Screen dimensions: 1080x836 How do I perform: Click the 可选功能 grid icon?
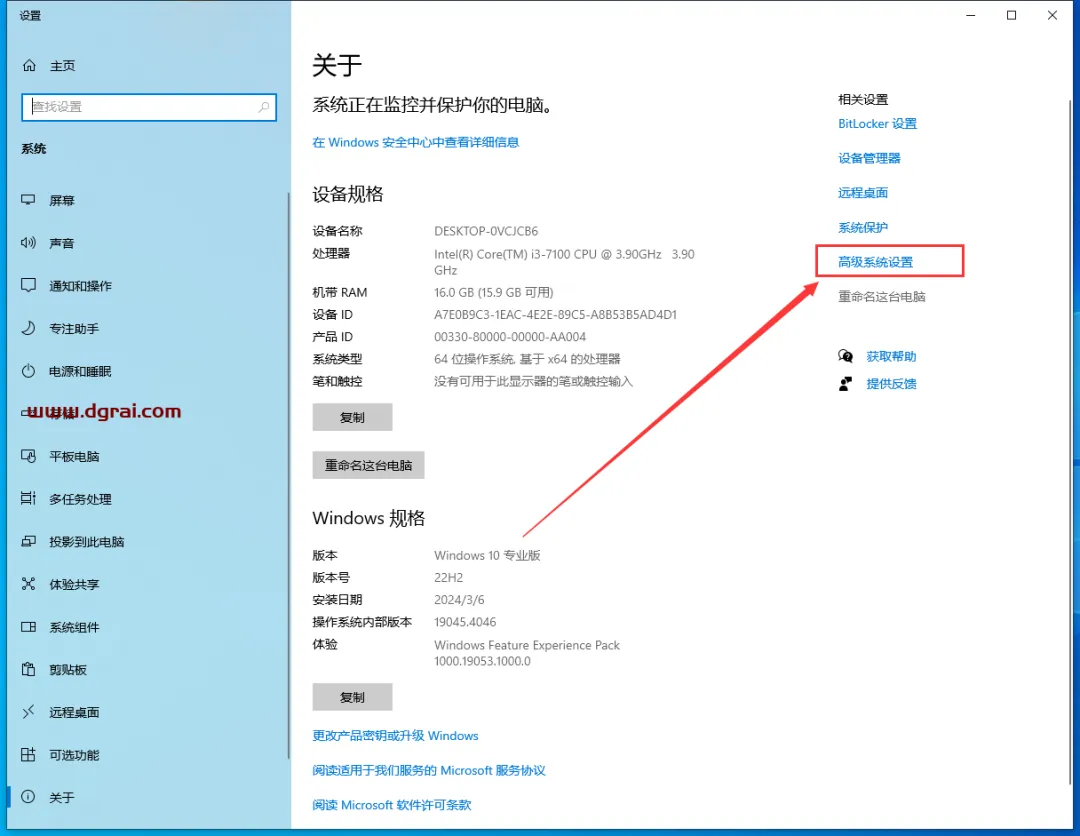coord(28,755)
